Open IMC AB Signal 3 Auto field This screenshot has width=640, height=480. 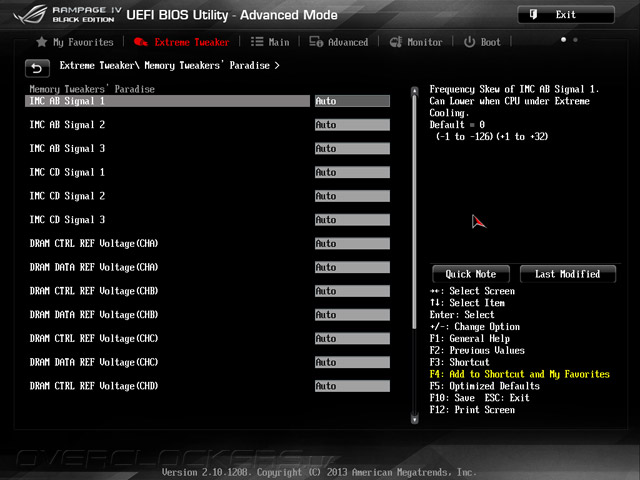point(352,149)
